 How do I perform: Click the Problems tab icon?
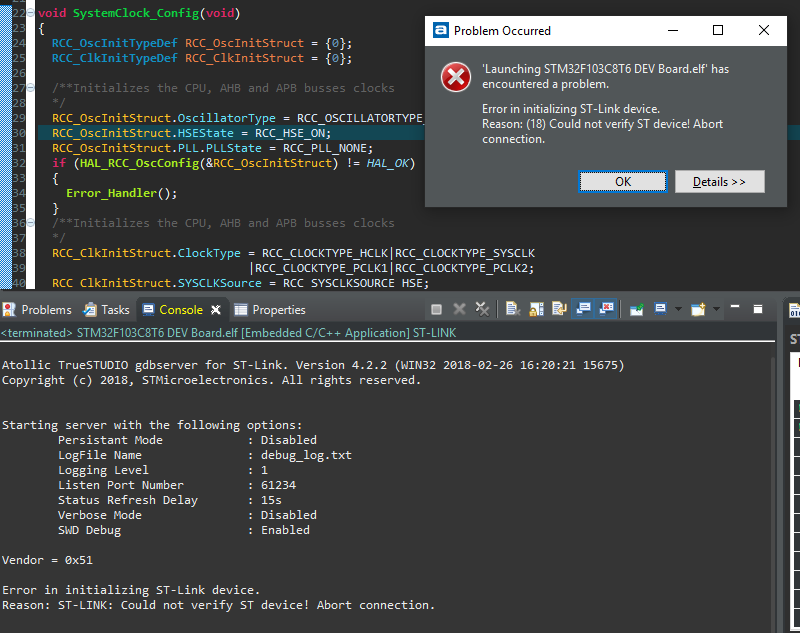(x=9, y=310)
